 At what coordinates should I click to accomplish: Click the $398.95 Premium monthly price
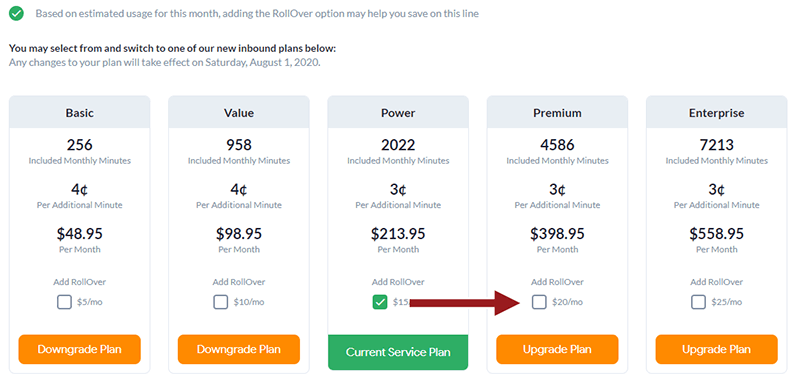click(x=557, y=234)
